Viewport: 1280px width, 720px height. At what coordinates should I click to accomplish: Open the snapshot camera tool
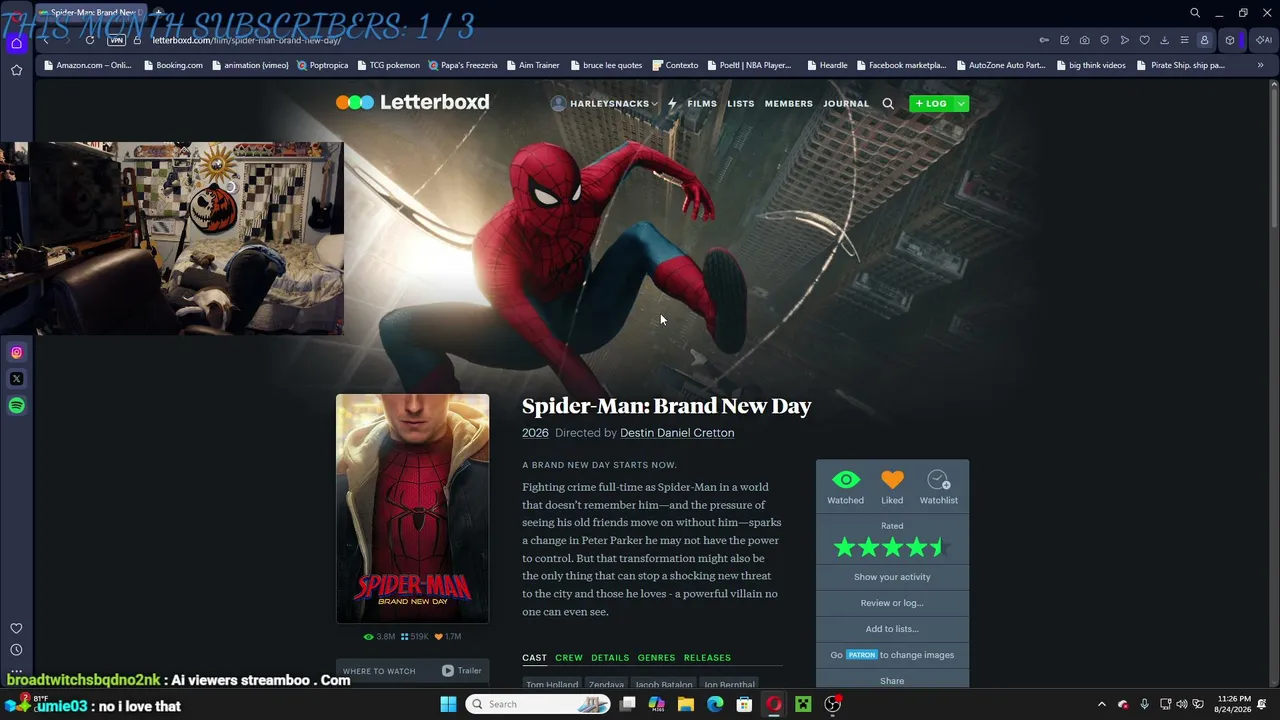pyautogui.click(x=1085, y=40)
